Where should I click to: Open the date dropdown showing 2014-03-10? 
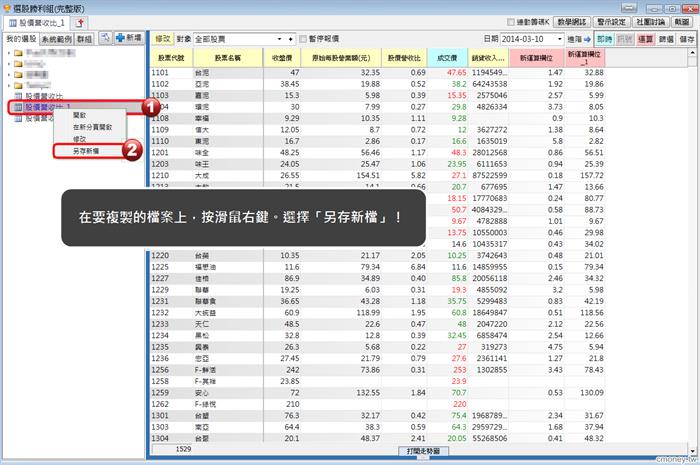point(559,39)
